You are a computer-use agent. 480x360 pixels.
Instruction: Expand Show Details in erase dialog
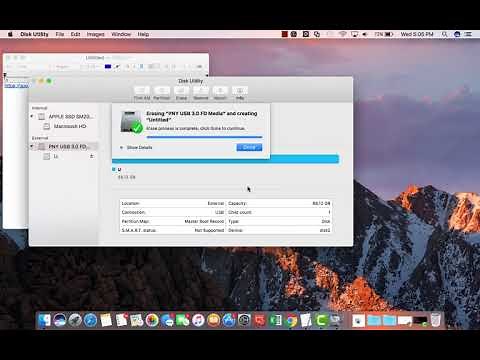point(136,147)
